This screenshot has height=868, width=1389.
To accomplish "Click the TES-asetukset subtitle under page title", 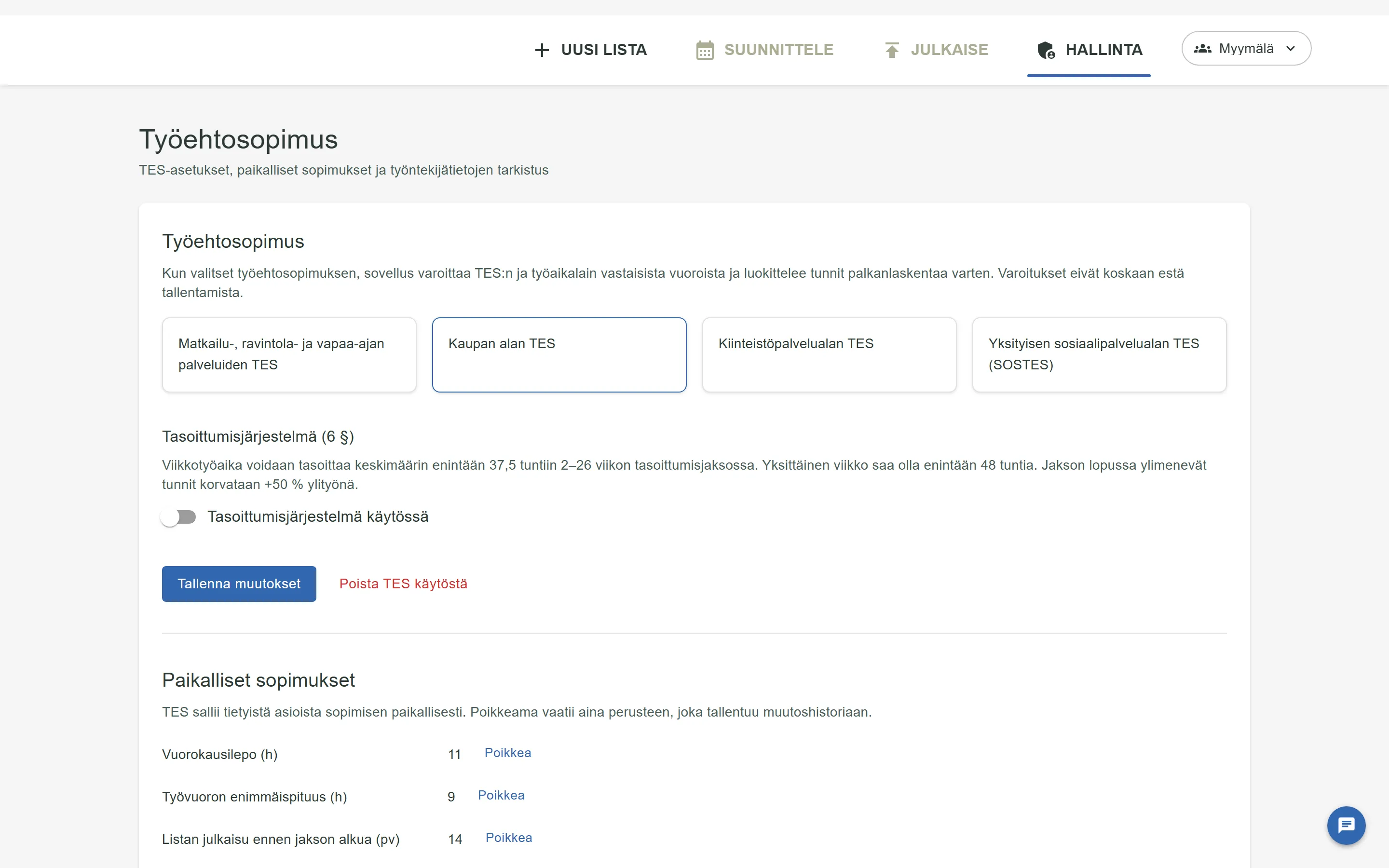I will coord(344,170).
